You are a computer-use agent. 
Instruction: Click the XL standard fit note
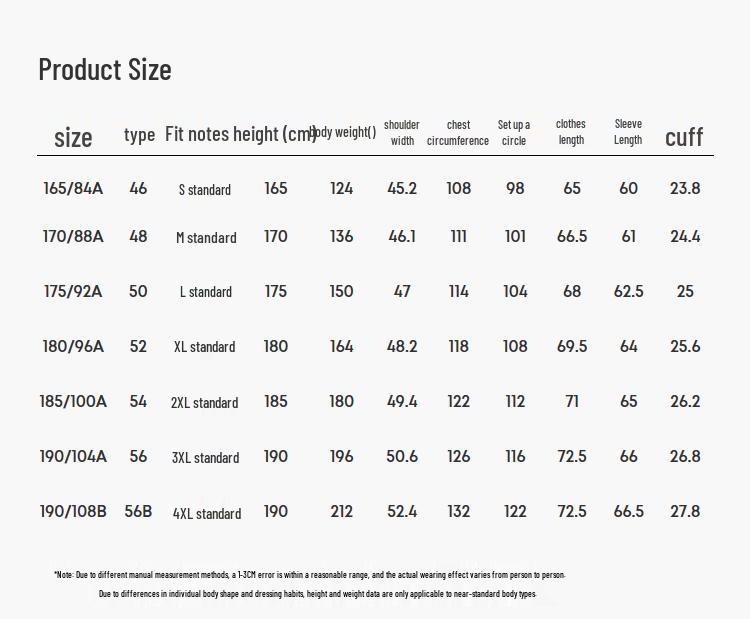(205, 347)
